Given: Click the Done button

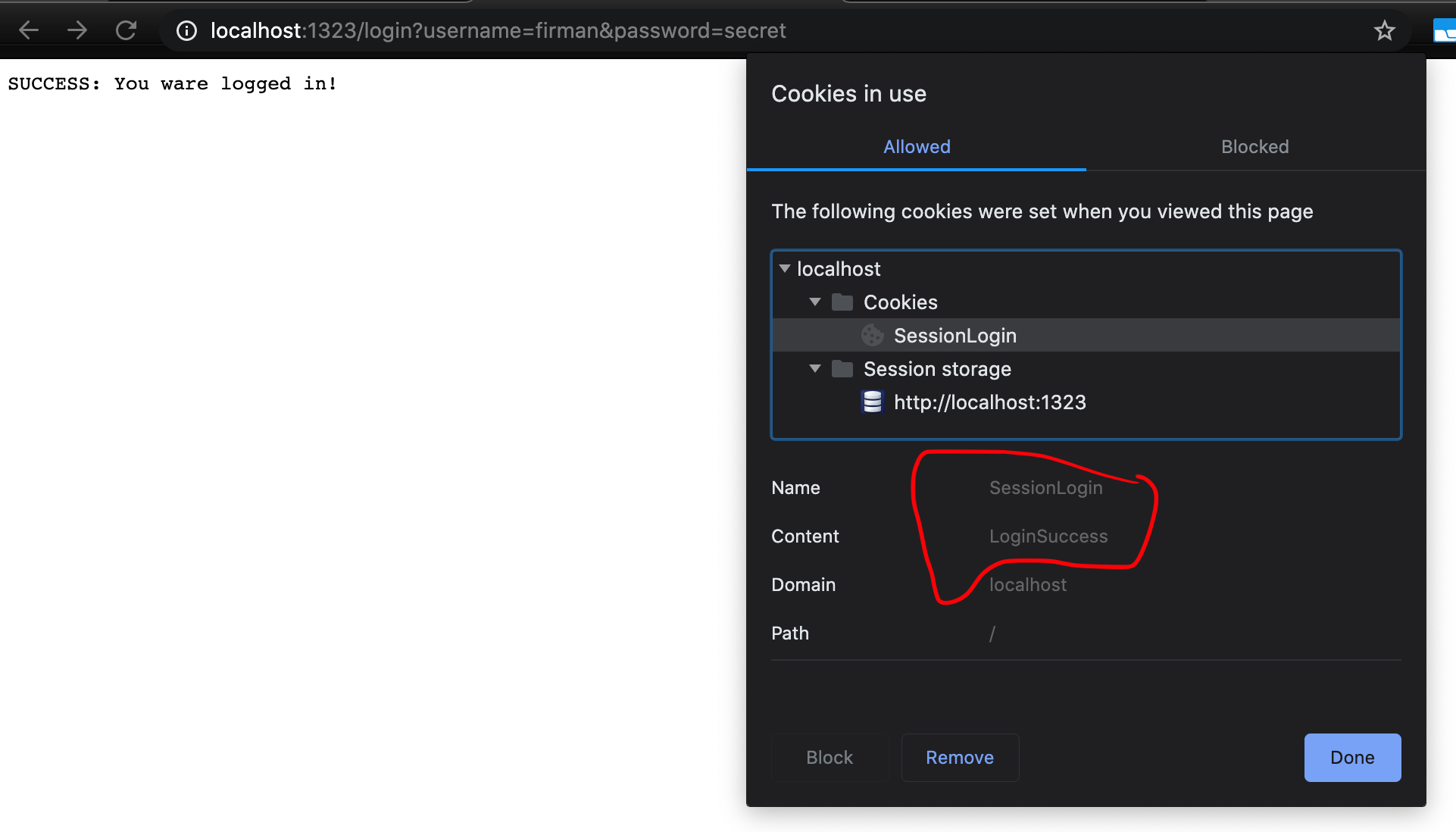Looking at the screenshot, I should 1351,758.
